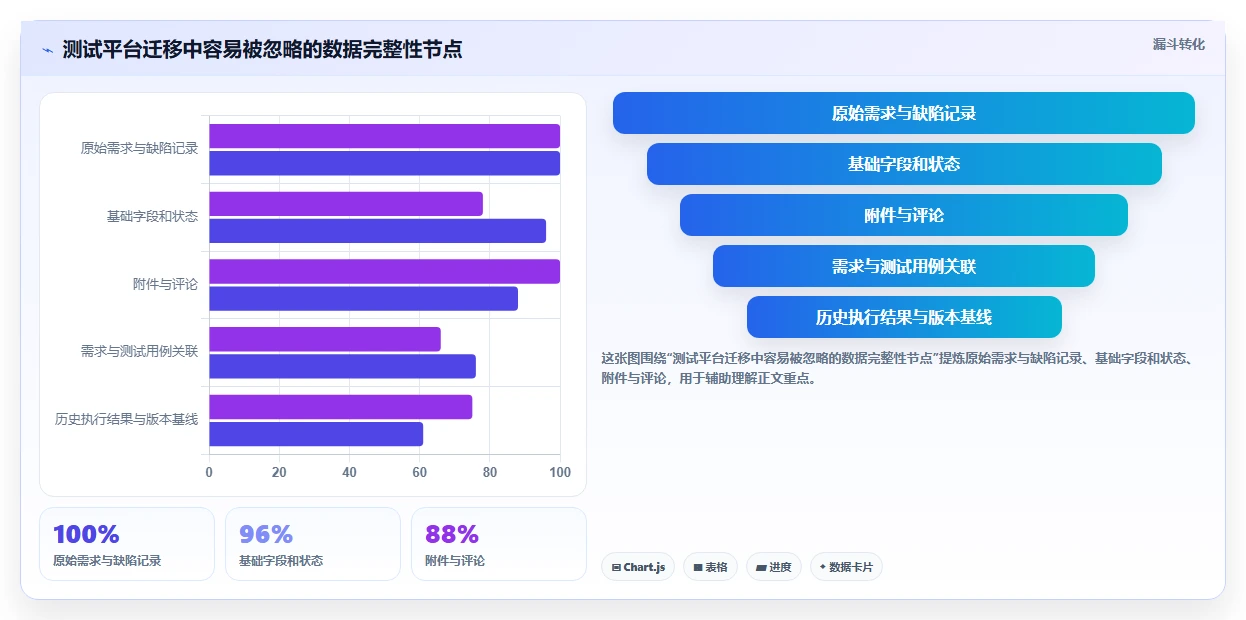Click the lightning icon beside the title
The width and height of the screenshot is (1246, 620).
[x=47, y=50]
